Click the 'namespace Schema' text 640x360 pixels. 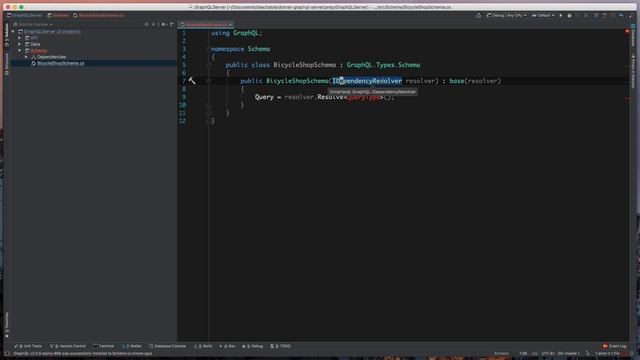tap(240, 49)
